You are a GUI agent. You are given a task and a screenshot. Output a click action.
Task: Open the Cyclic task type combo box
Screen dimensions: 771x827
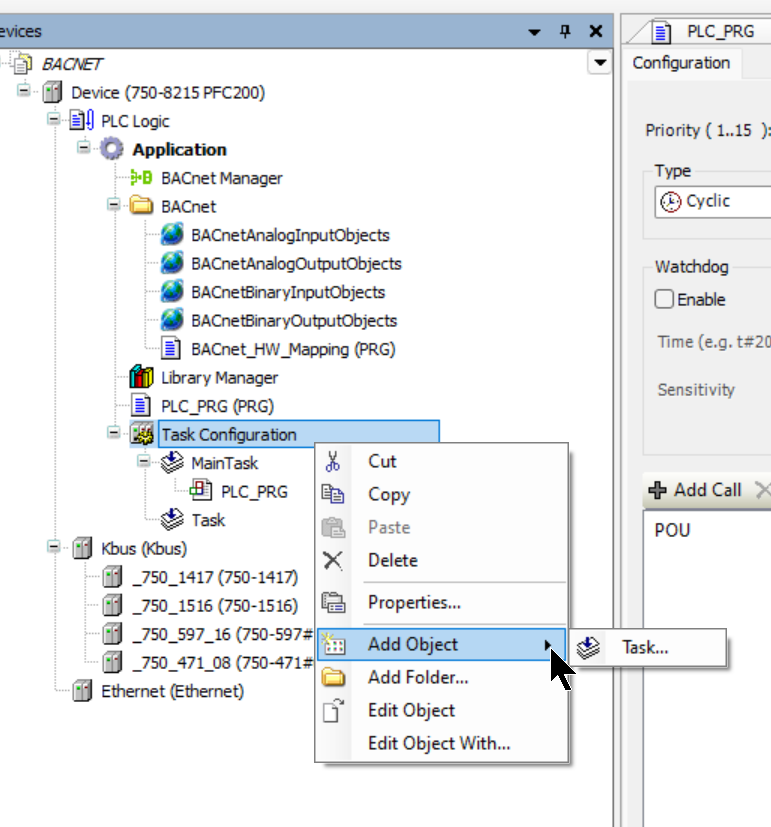712,201
